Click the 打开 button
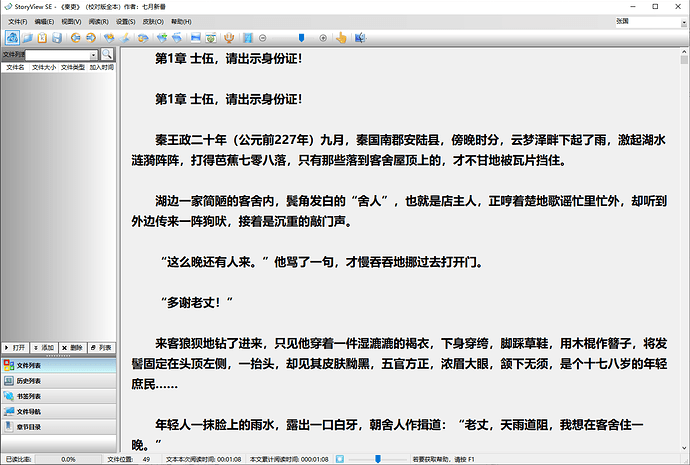Screen dimensions: 690x465 pos(15,348)
